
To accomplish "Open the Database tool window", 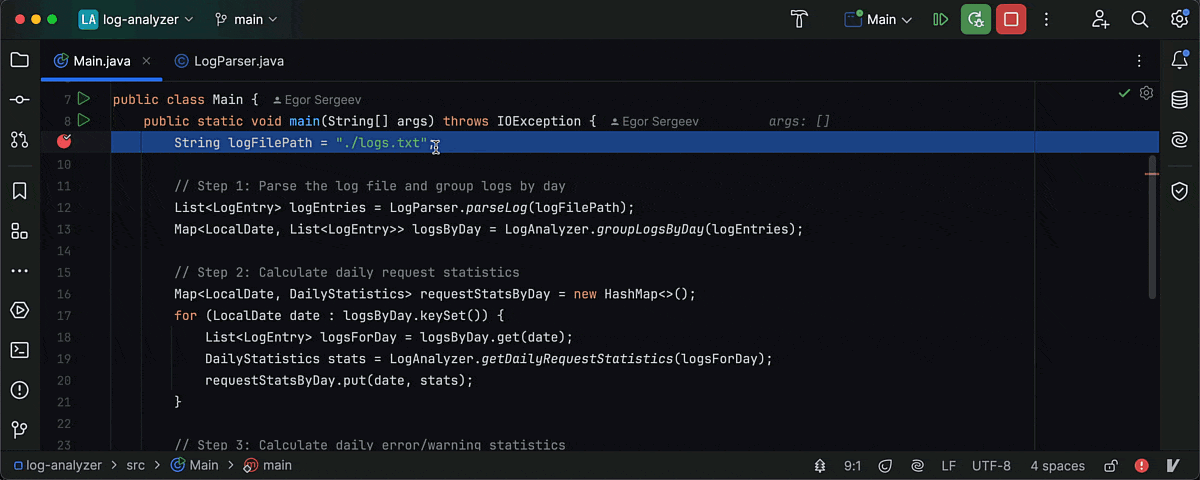I will click(1179, 100).
